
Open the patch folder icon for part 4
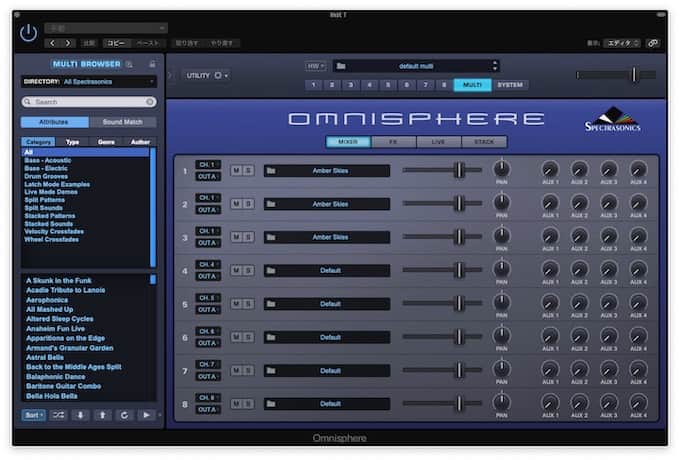(x=271, y=271)
